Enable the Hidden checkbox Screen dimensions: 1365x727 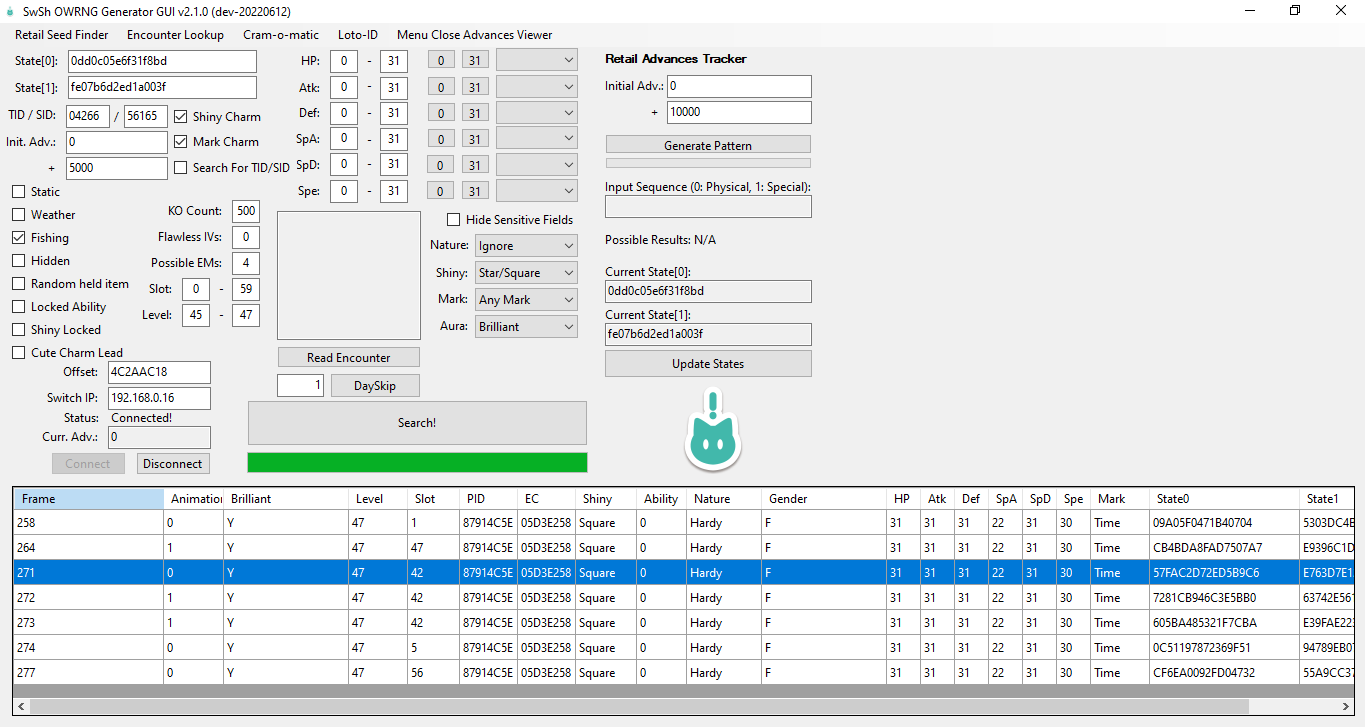tap(19, 261)
